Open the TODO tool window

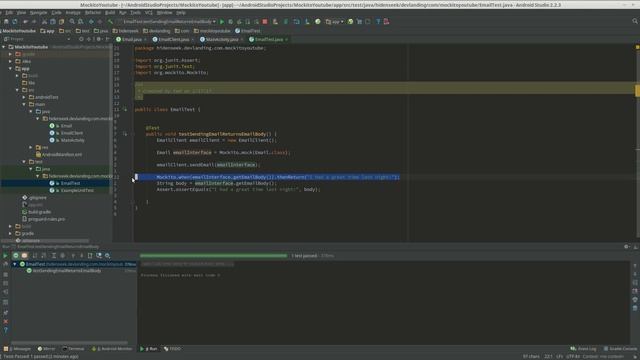coord(172,349)
